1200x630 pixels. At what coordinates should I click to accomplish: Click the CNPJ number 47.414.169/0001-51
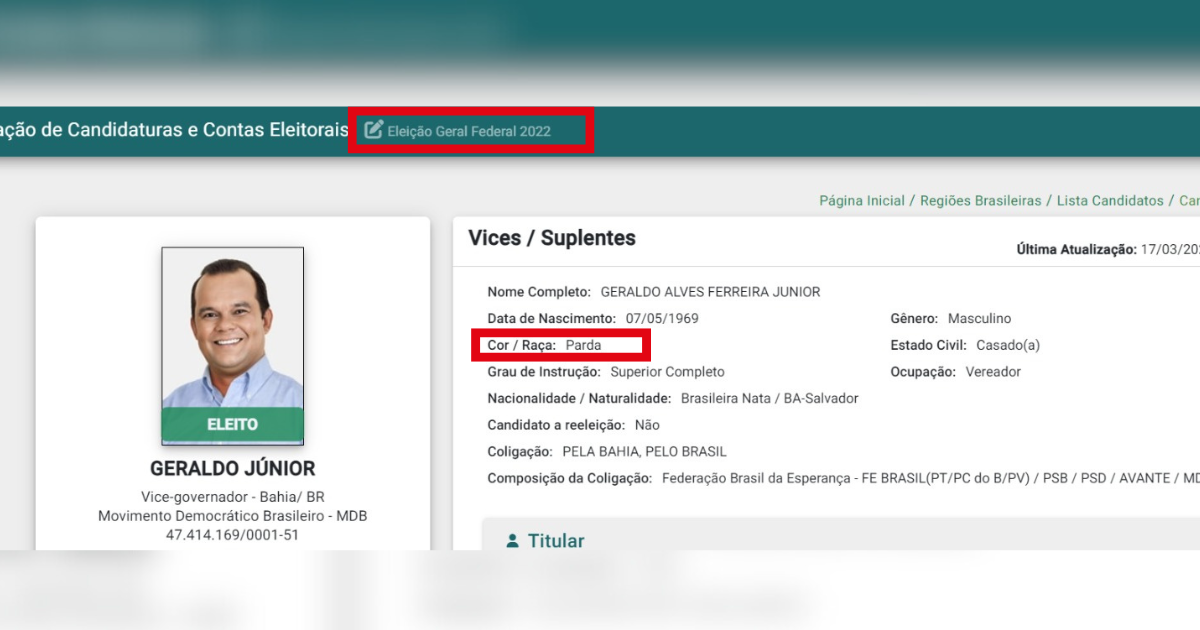click(233, 535)
